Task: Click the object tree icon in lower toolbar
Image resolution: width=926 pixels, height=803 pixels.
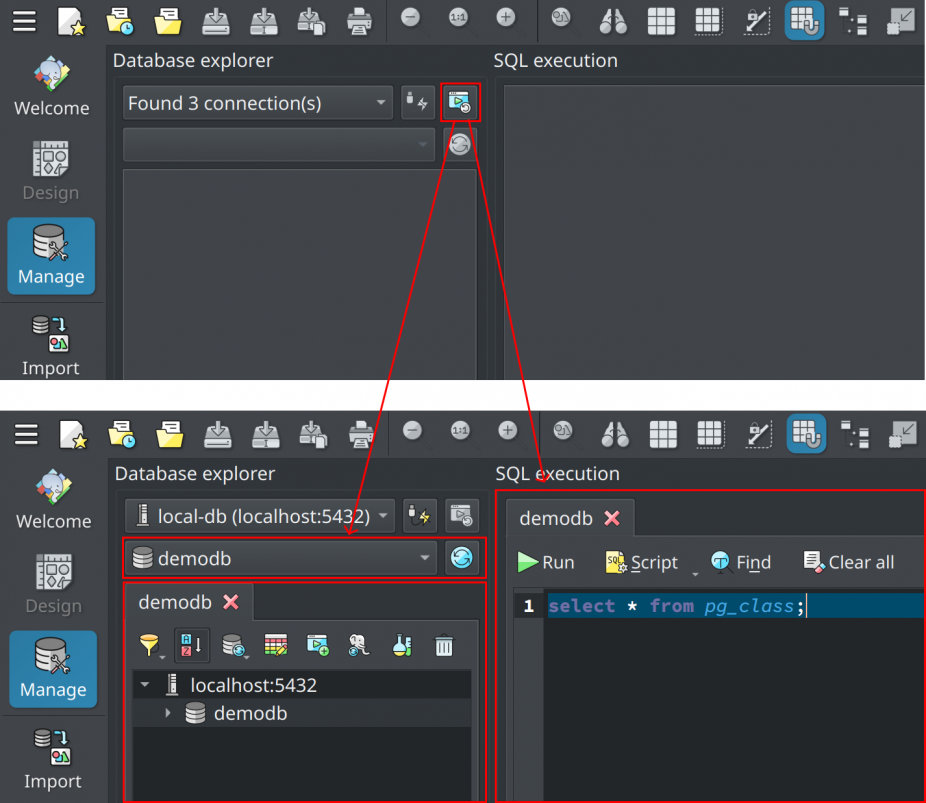Action: [x=854, y=435]
